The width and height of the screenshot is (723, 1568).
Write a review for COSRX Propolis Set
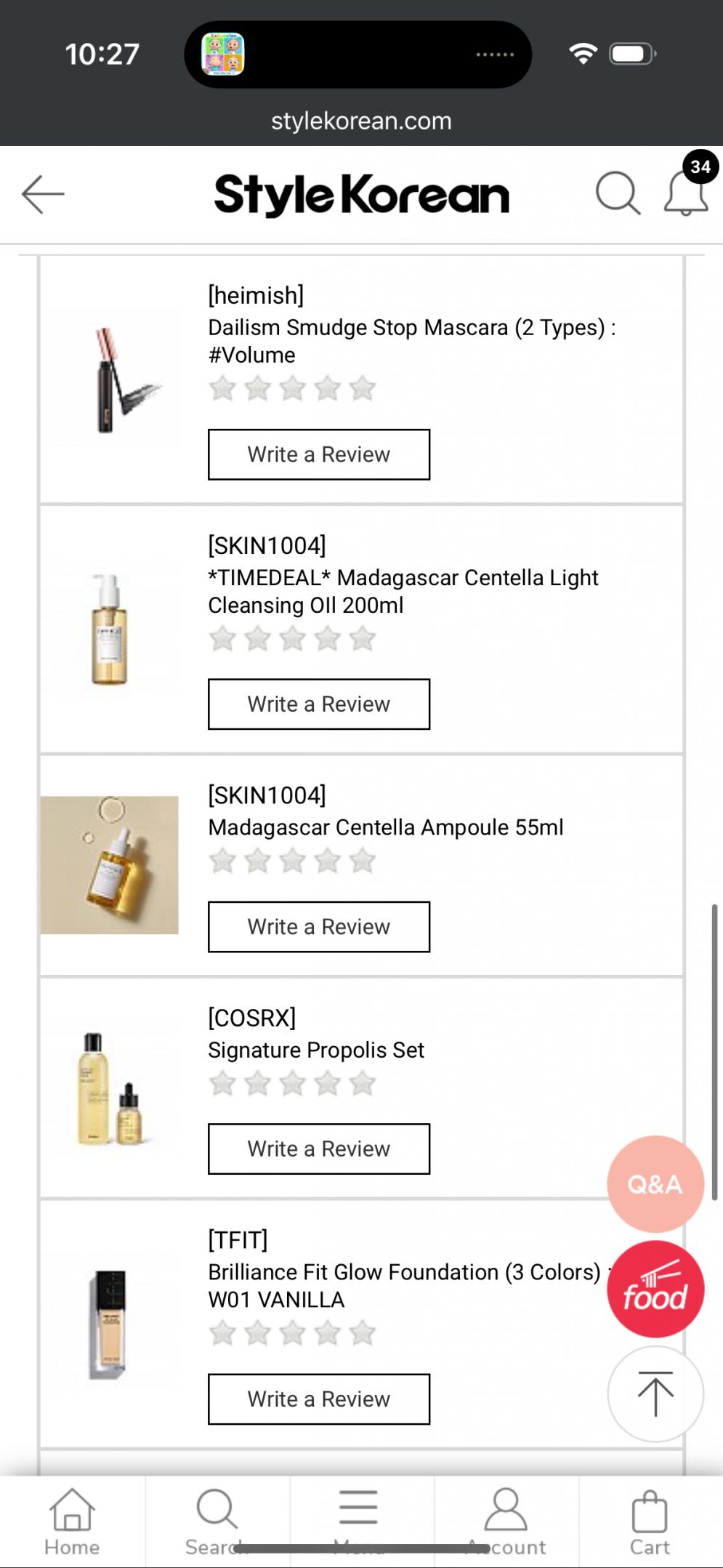[319, 1149]
